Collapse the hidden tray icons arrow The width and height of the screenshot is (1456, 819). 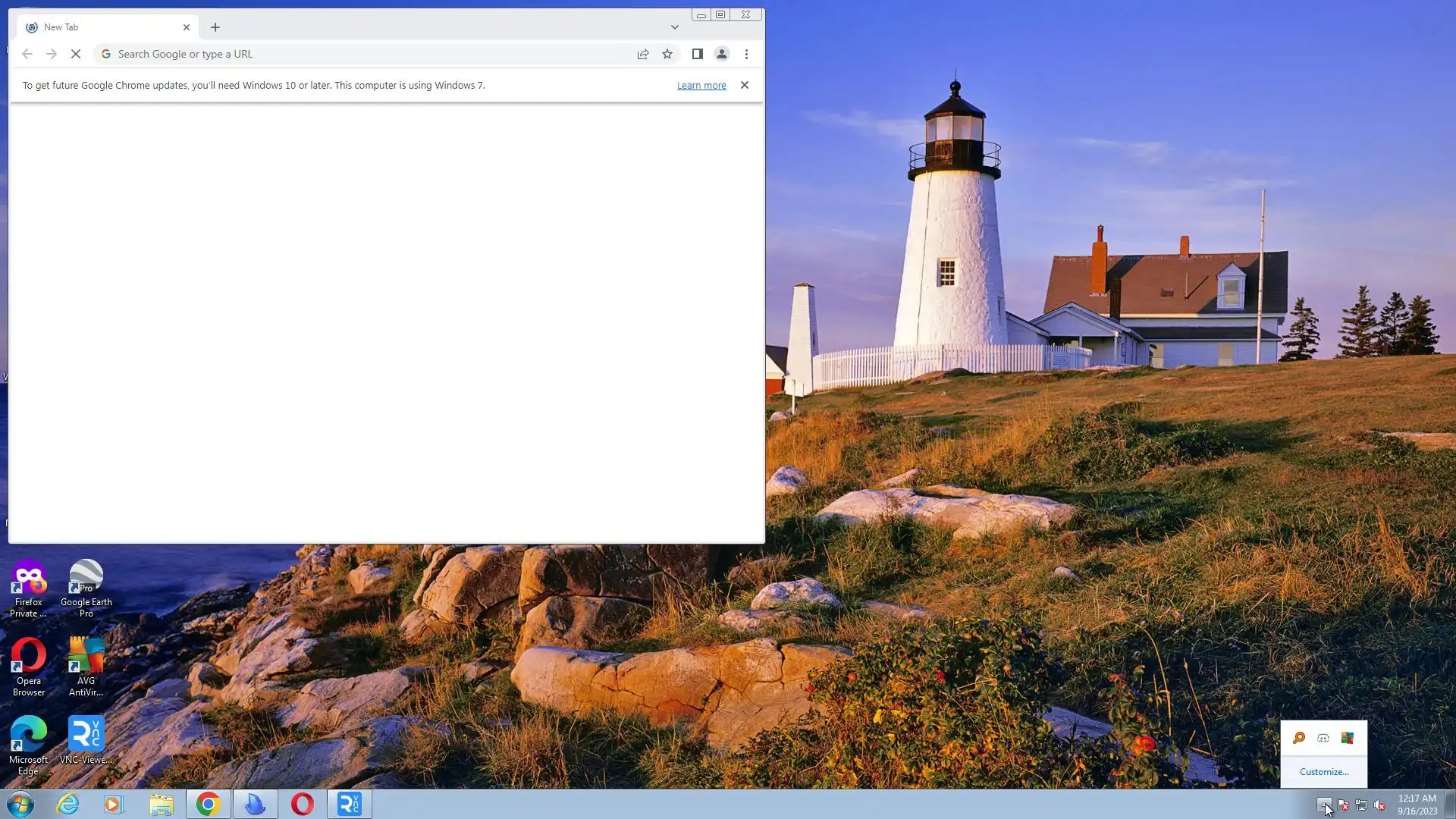tap(1323, 805)
